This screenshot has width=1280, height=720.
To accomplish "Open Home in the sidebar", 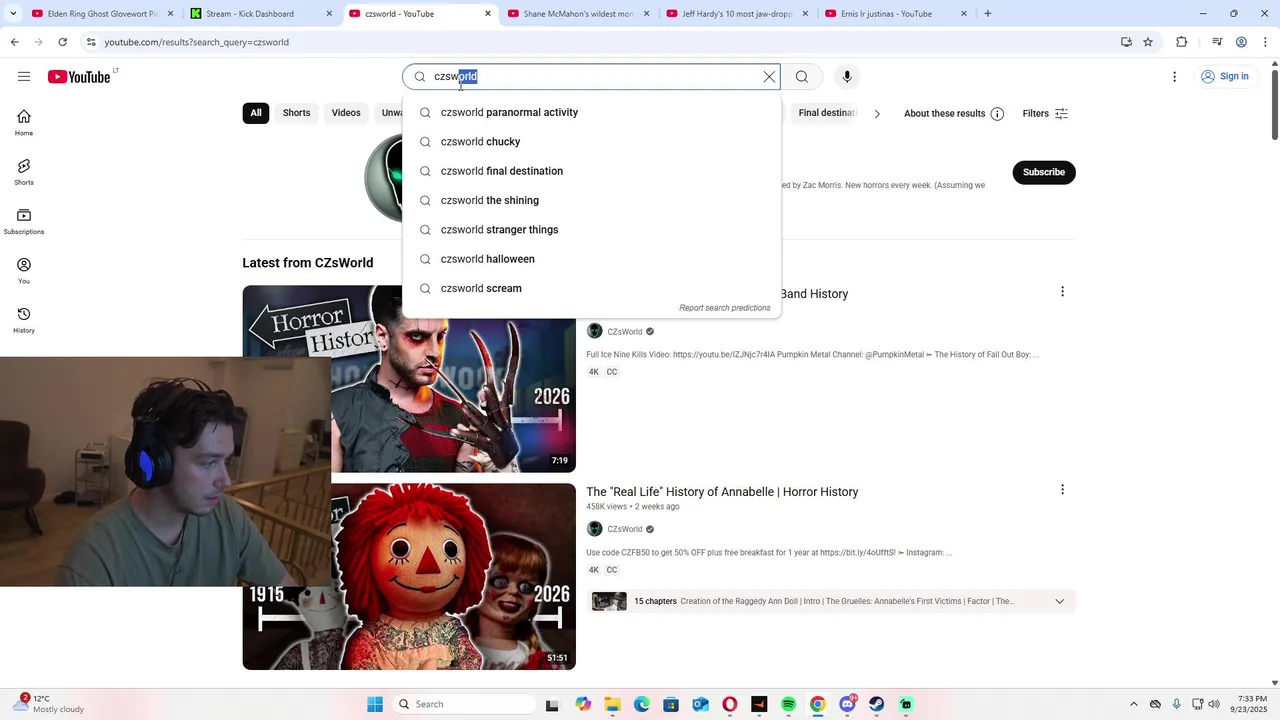I will point(24,122).
